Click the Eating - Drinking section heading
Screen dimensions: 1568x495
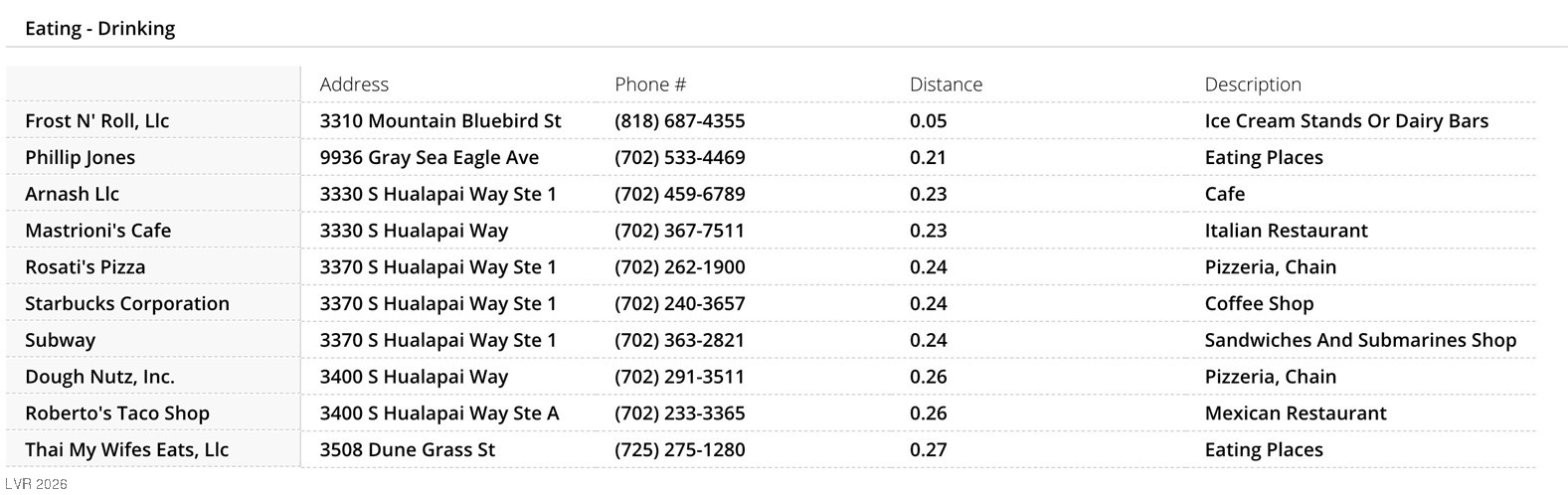(x=99, y=29)
